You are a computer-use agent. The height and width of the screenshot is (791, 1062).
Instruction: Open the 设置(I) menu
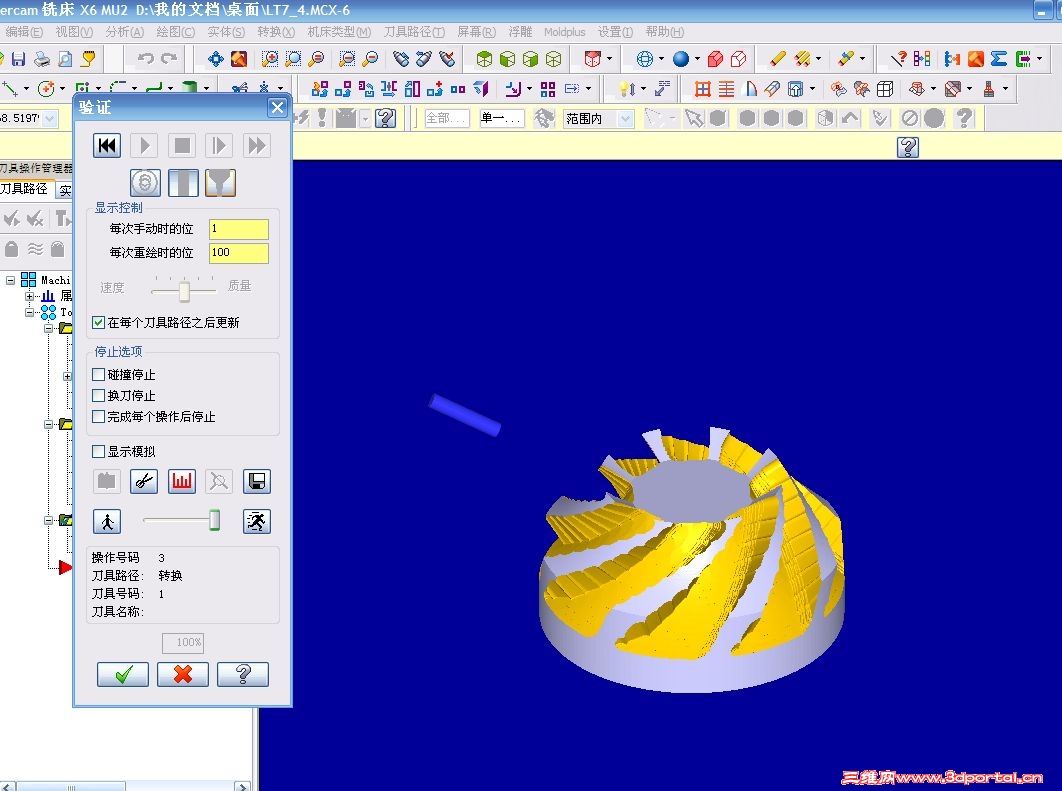pos(615,32)
